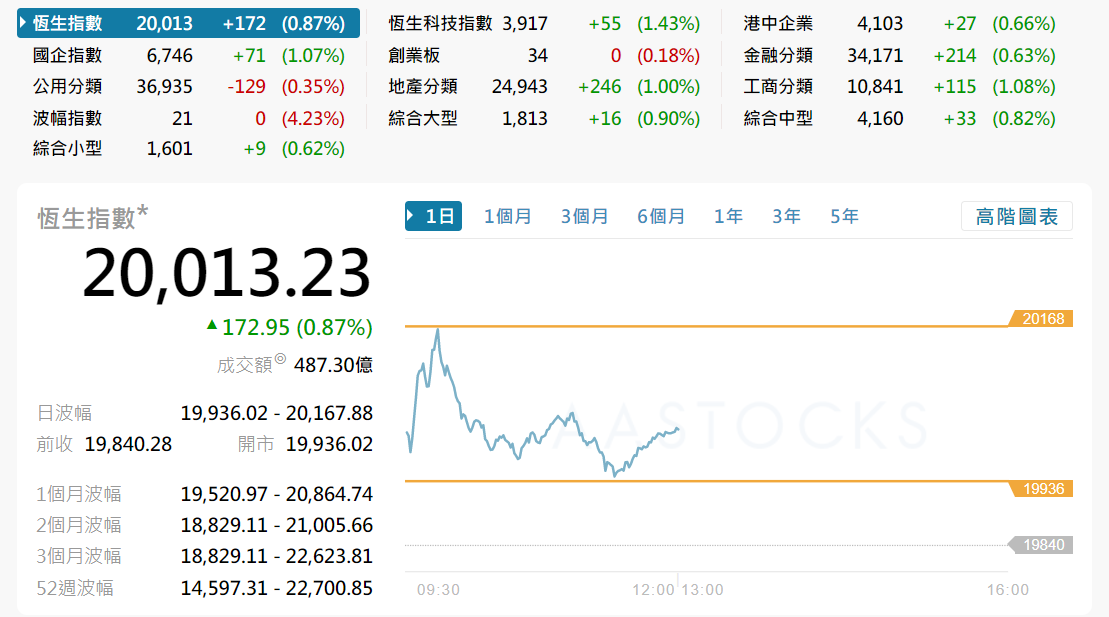The image size is (1109, 617).
Task: Open the 高階圖表 advanced chart
Action: (x=1016, y=215)
